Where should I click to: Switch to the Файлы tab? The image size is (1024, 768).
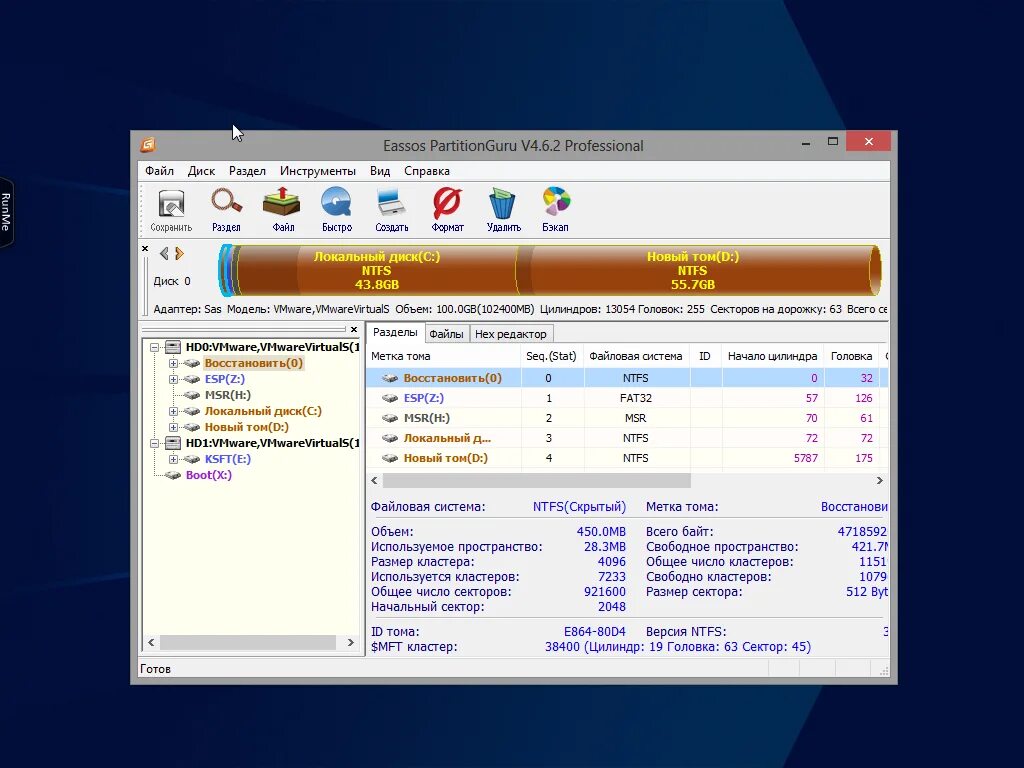(x=447, y=334)
